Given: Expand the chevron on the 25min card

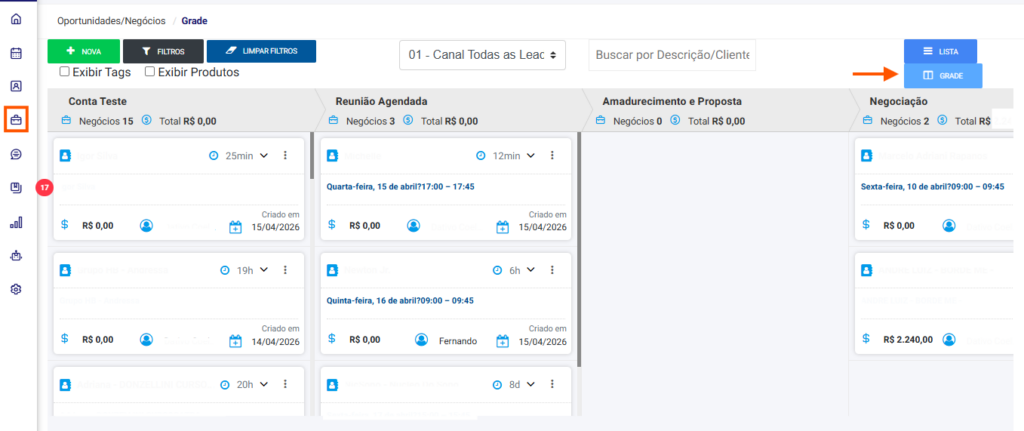Looking at the screenshot, I should click(265, 155).
